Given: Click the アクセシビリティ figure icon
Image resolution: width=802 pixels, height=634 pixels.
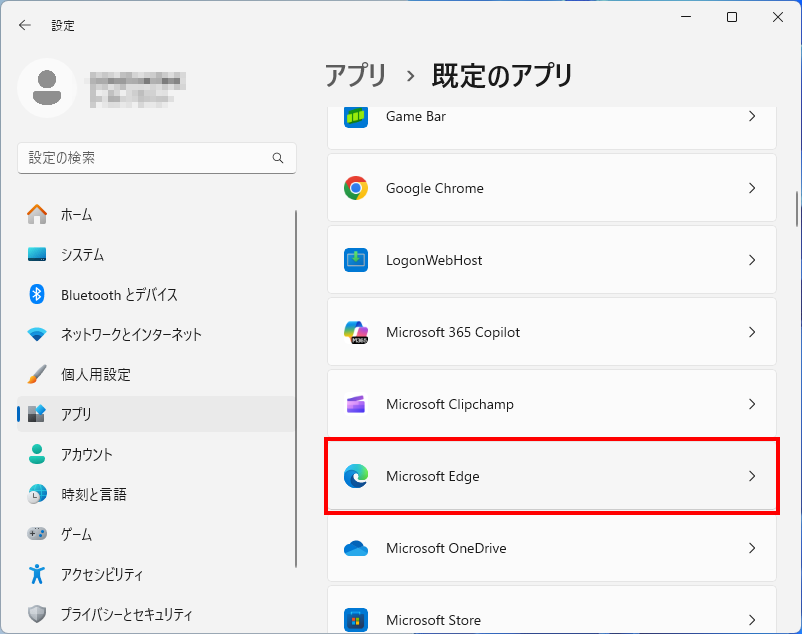Looking at the screenshot, I should (37, 574).
